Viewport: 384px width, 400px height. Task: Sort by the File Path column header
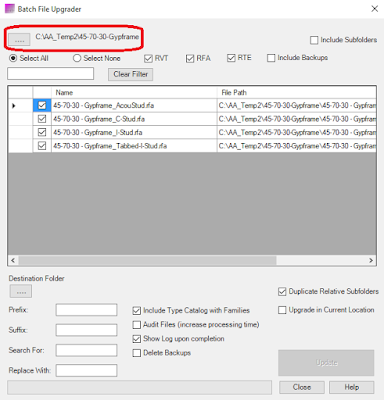click(297, 92)
